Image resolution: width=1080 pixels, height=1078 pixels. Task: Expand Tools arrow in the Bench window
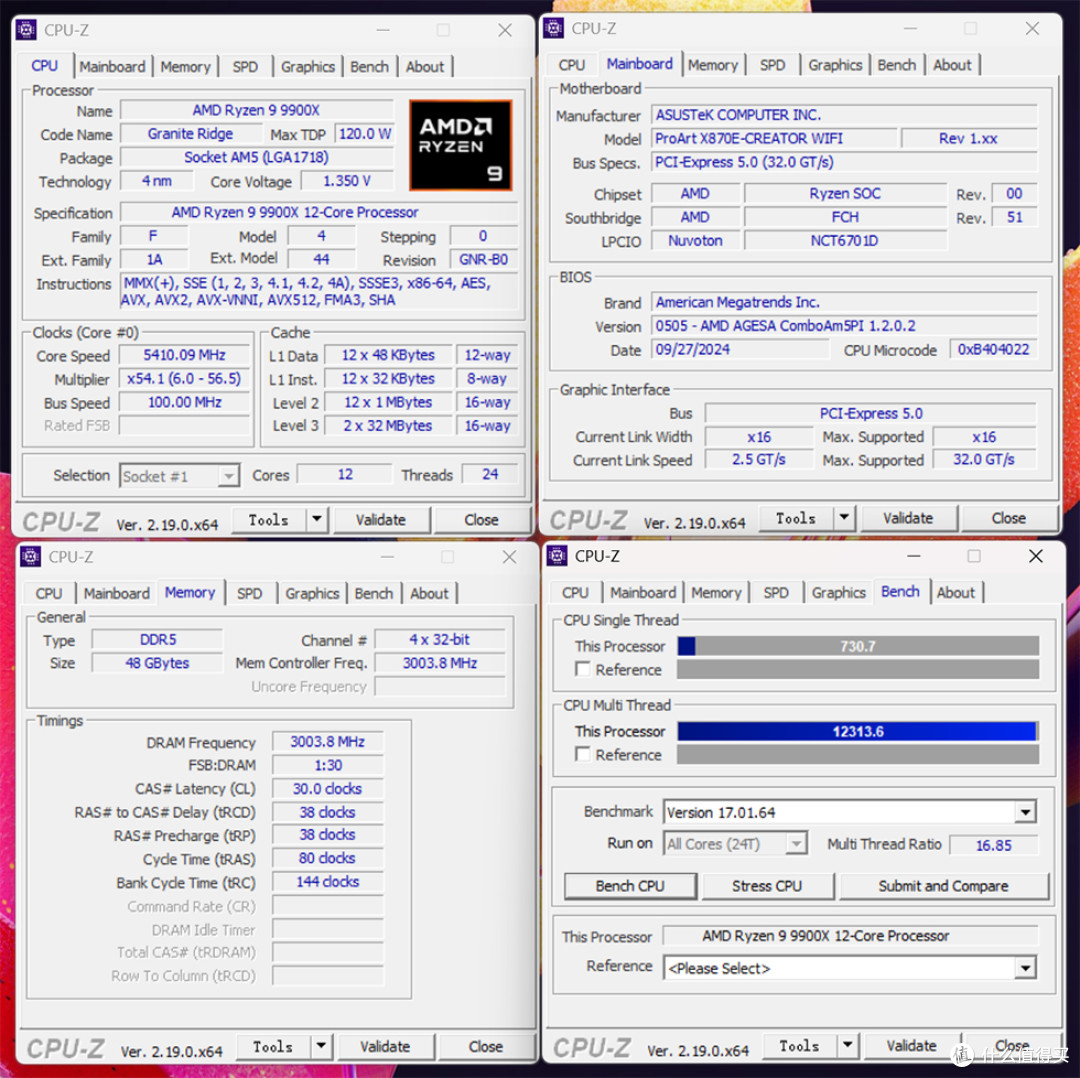[848, 1045]
